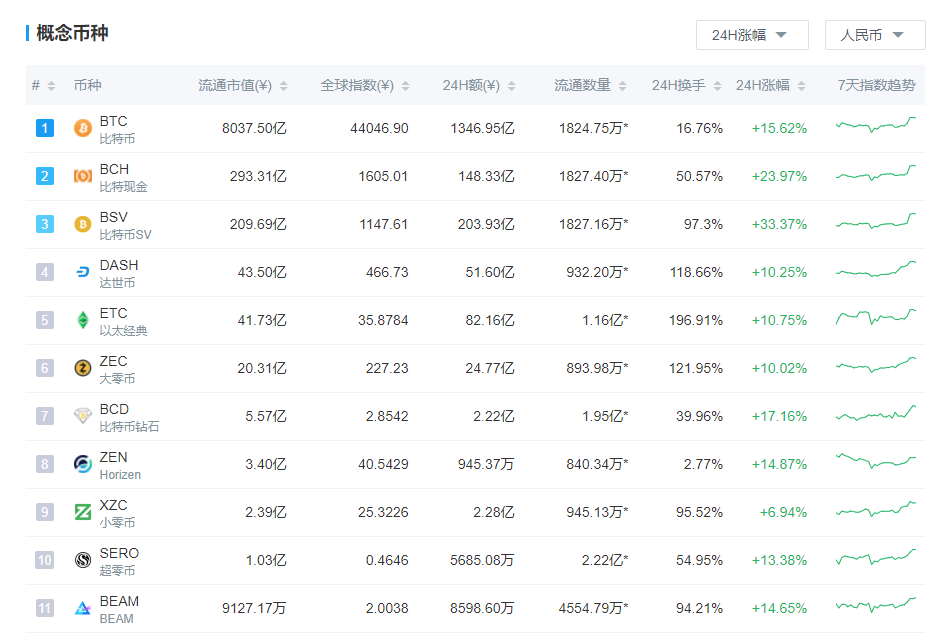Click rank badge number 1
The width and height of the screenshot is (937, 643).
coord(45,128)
